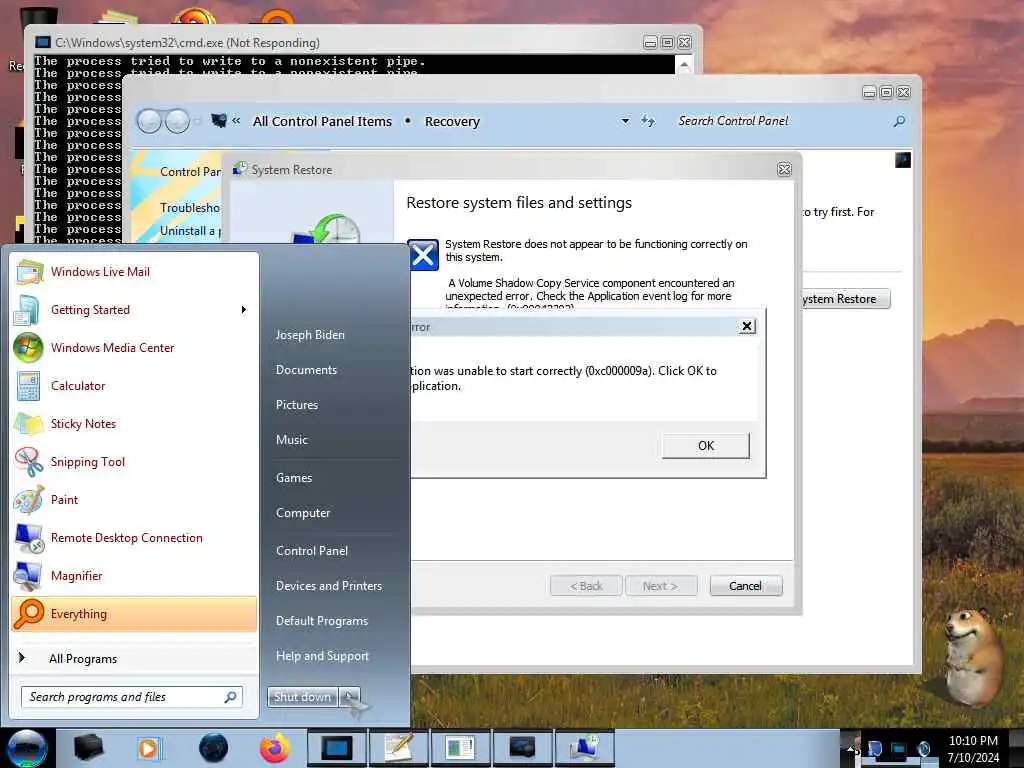Click the Start menu search magnifier icon

[x=230, y=697]
